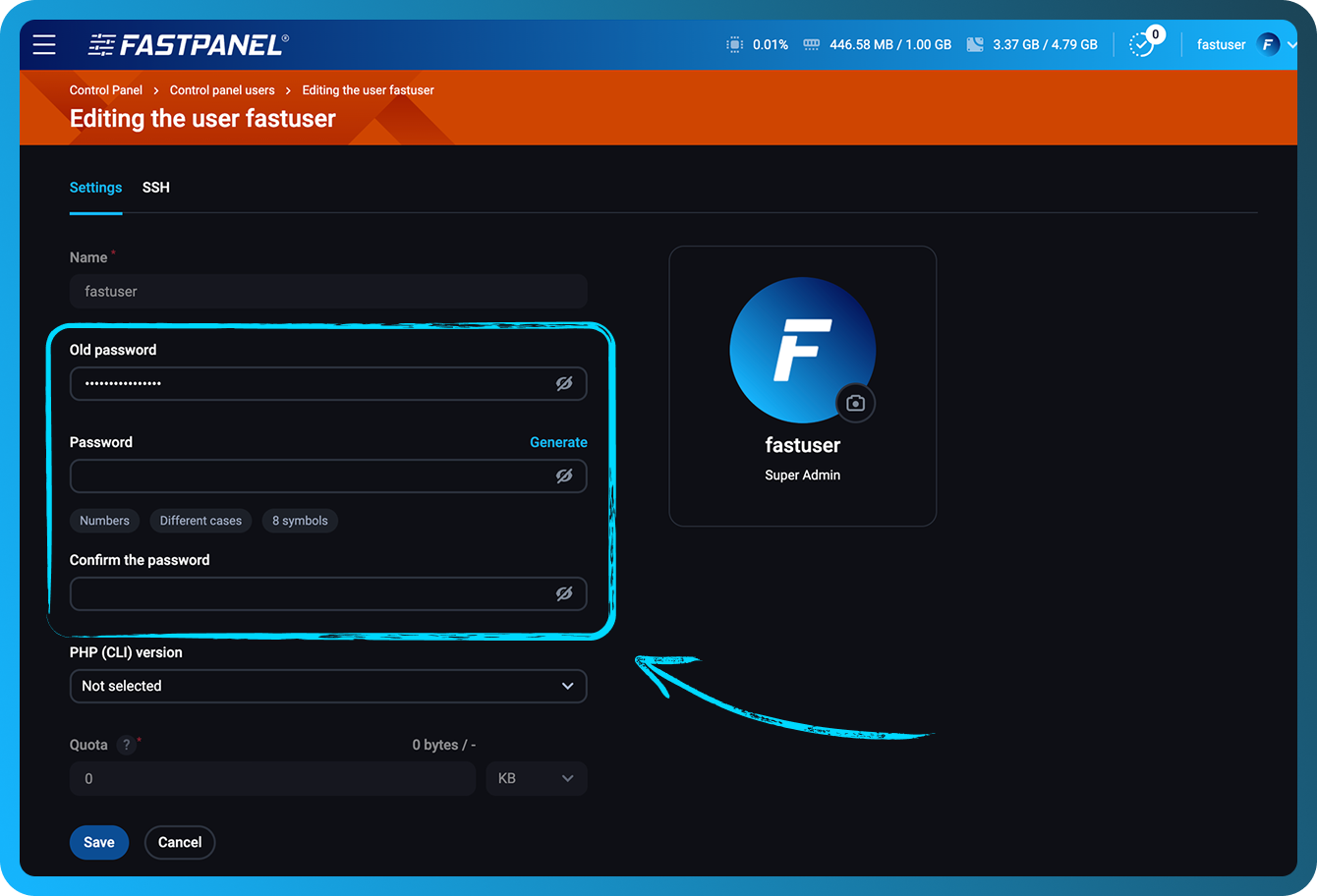The width and height of the screenshot is (1317, 896).
Task: Click the disk usage icon
Action: click(x=974, y=44)
